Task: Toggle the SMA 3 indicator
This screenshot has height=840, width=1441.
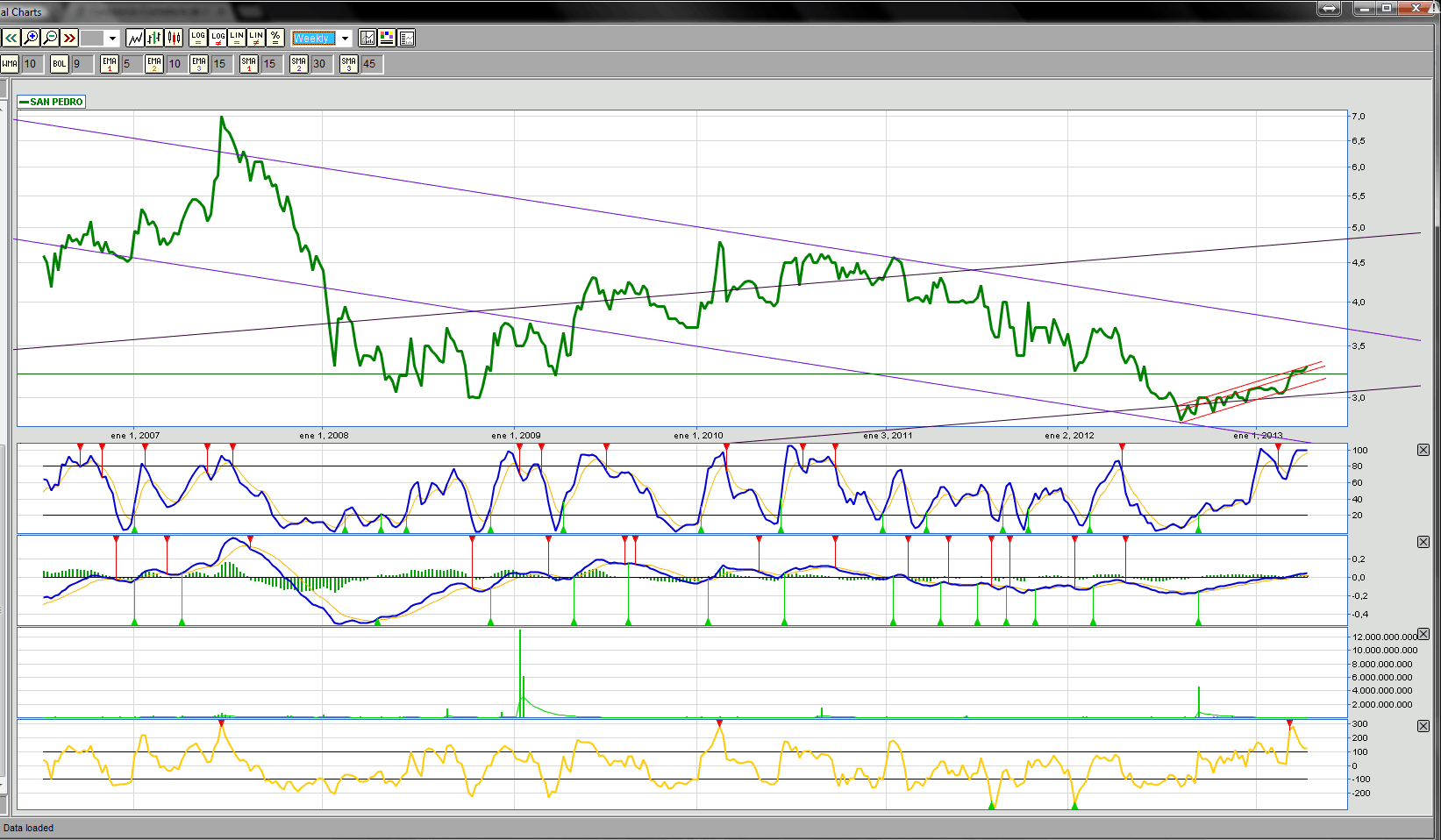Action: [349, 64]
